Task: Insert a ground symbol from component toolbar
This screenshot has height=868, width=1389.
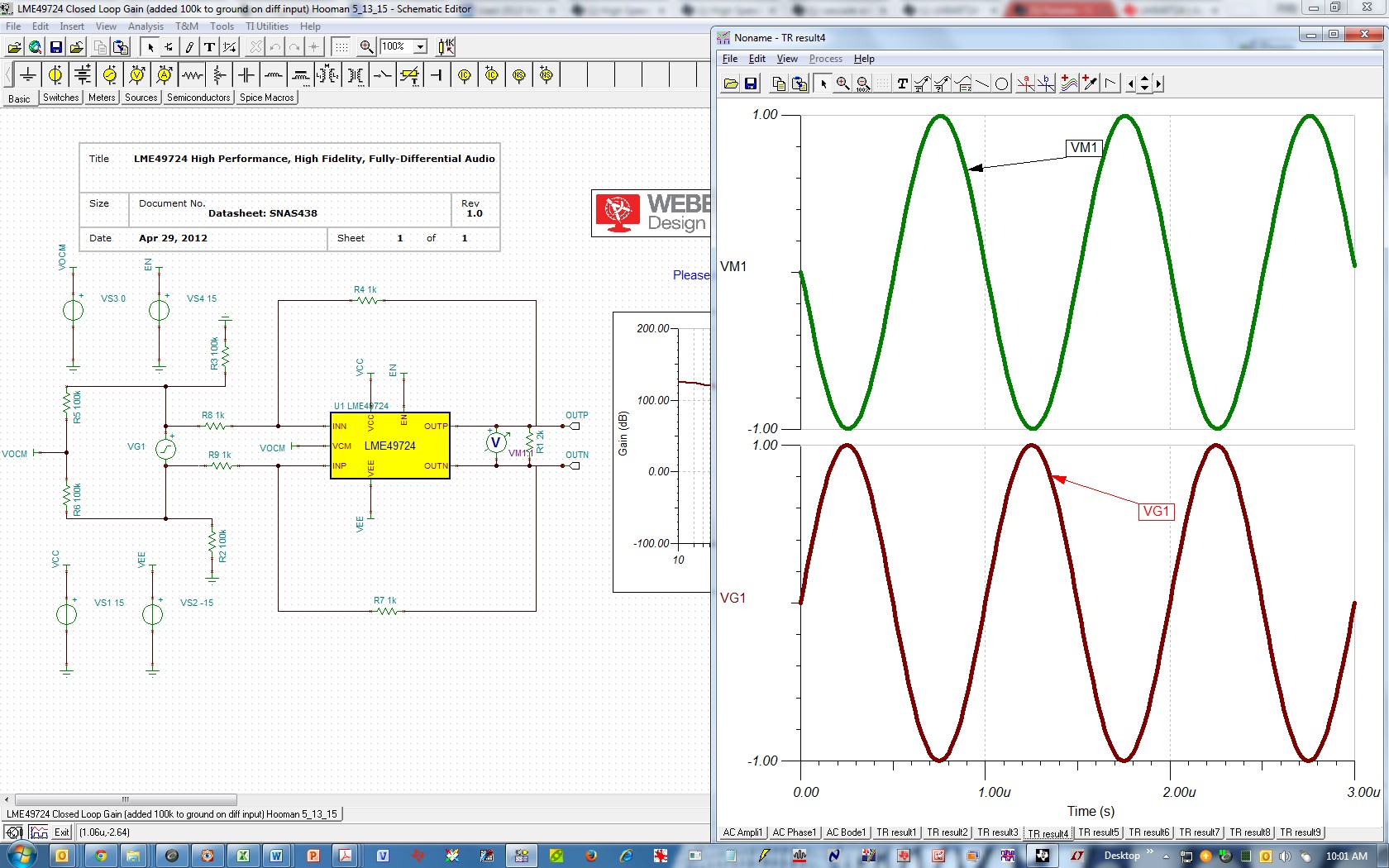Action: 28,75
